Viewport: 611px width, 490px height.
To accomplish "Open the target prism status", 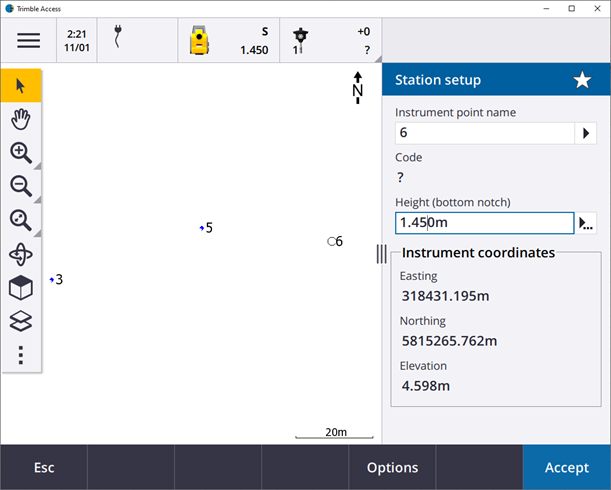I will coord(299,40).
